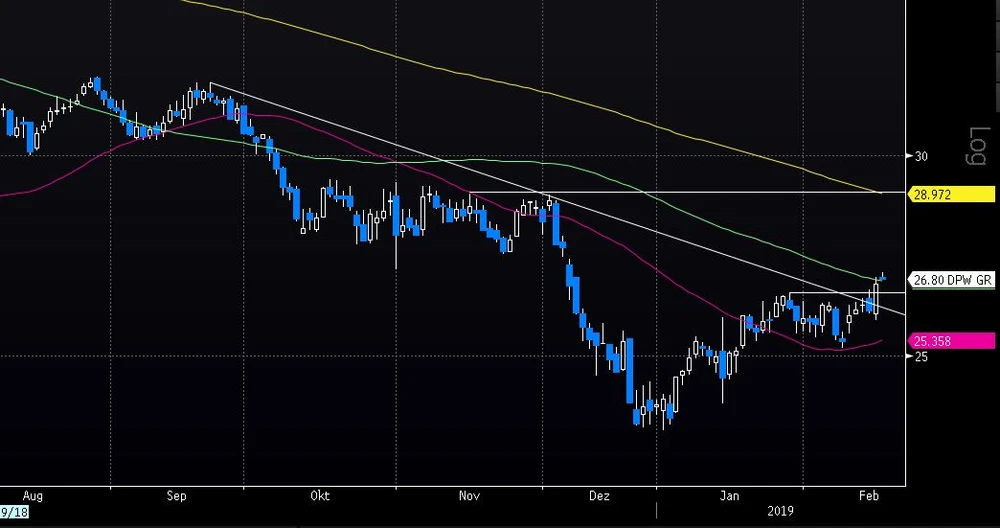1000x528 pixels.
Task: Click the Jan month label
Action: coord(730,496)
